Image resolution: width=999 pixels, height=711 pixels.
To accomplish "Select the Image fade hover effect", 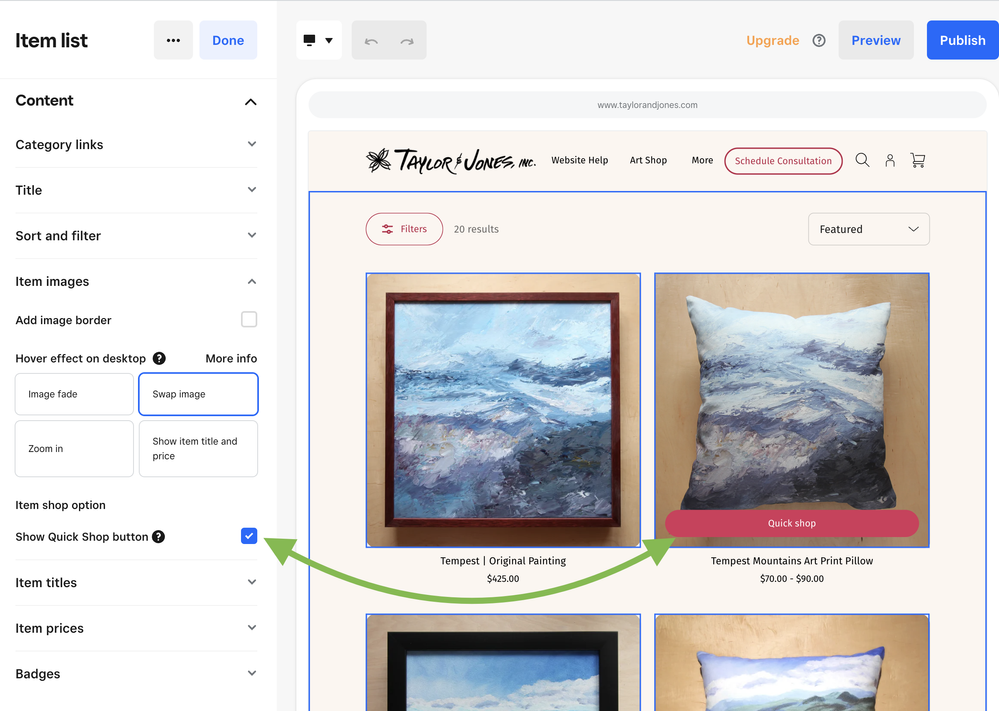I will tap(74, 394).
